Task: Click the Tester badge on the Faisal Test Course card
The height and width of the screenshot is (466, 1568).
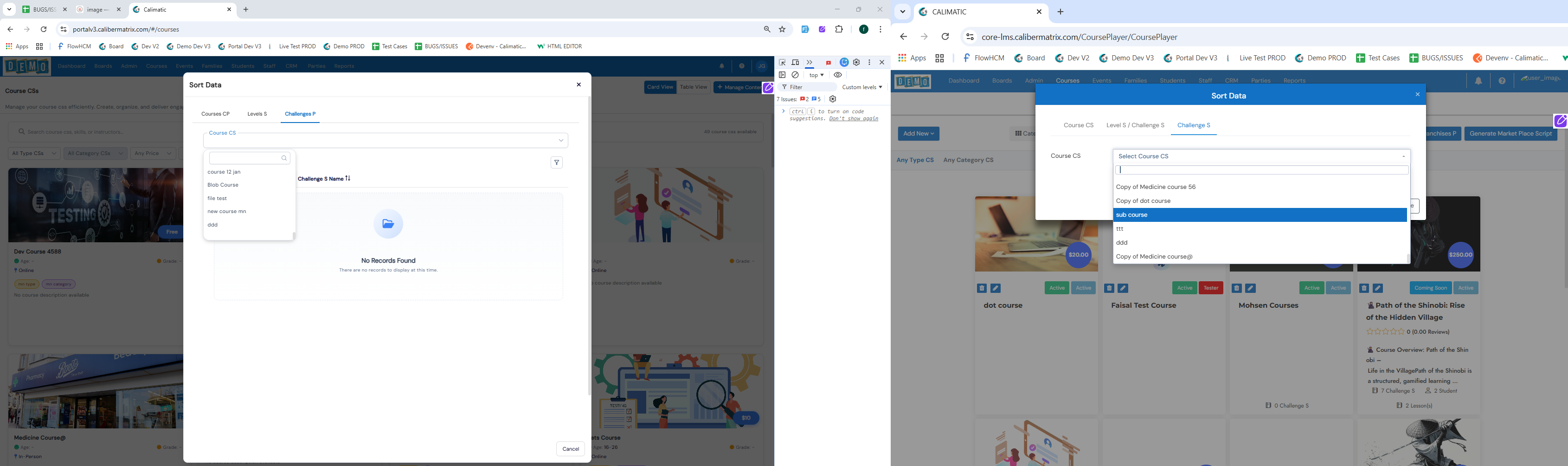Action: pyautogui.click(x=1211, y=288)
